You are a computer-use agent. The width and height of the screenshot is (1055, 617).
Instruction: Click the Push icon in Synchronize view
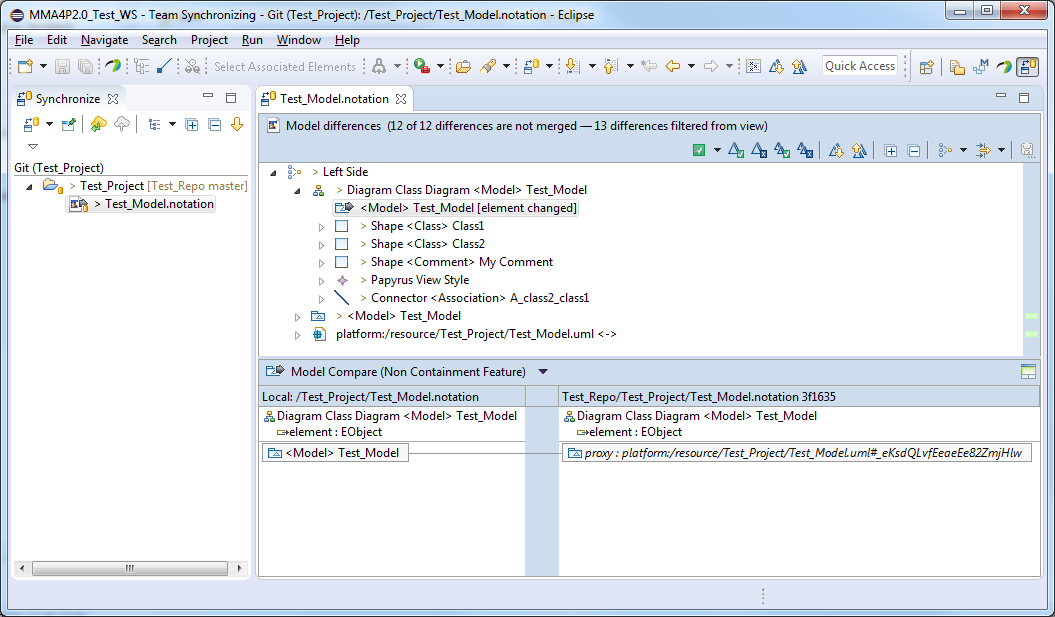point(122,124)
